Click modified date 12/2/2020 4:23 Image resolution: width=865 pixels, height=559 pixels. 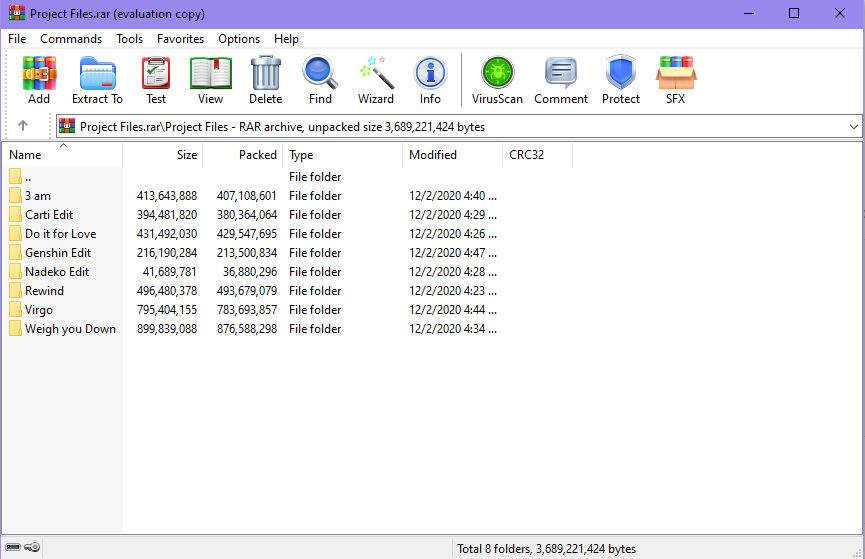452,291
